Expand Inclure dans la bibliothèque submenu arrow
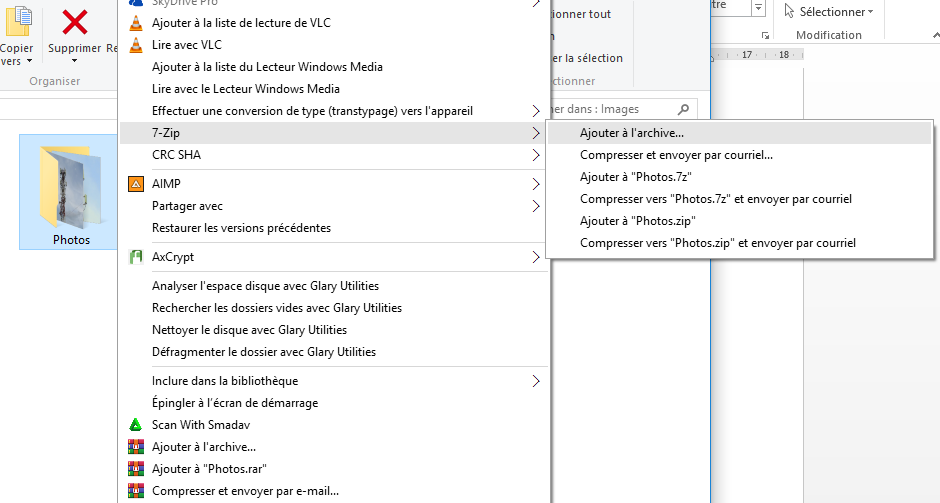 [536, 381]
